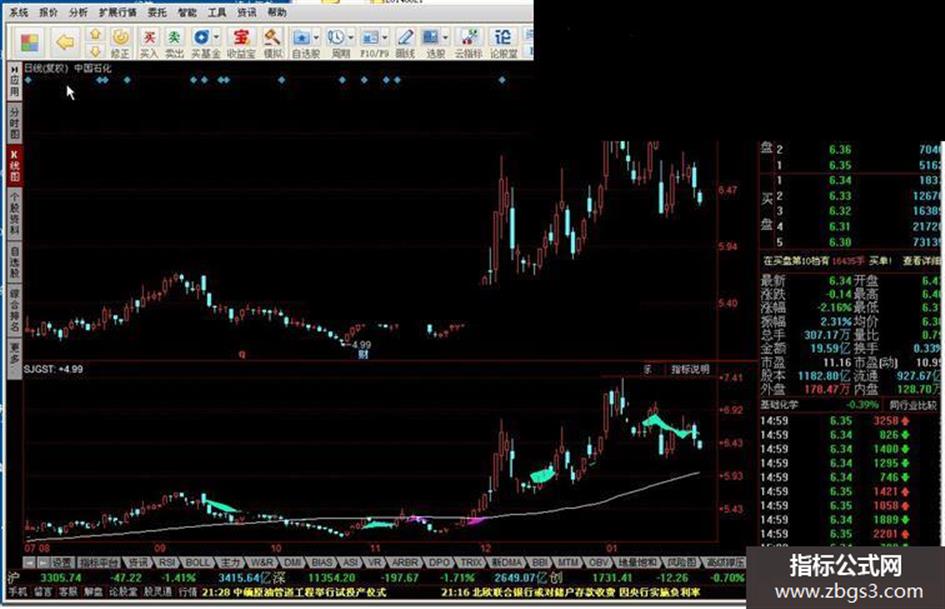Open the 自选股 sidebar tab
The width and height of the screenshot is (945, 609).
pyautogui.click(x=14, y=261)
